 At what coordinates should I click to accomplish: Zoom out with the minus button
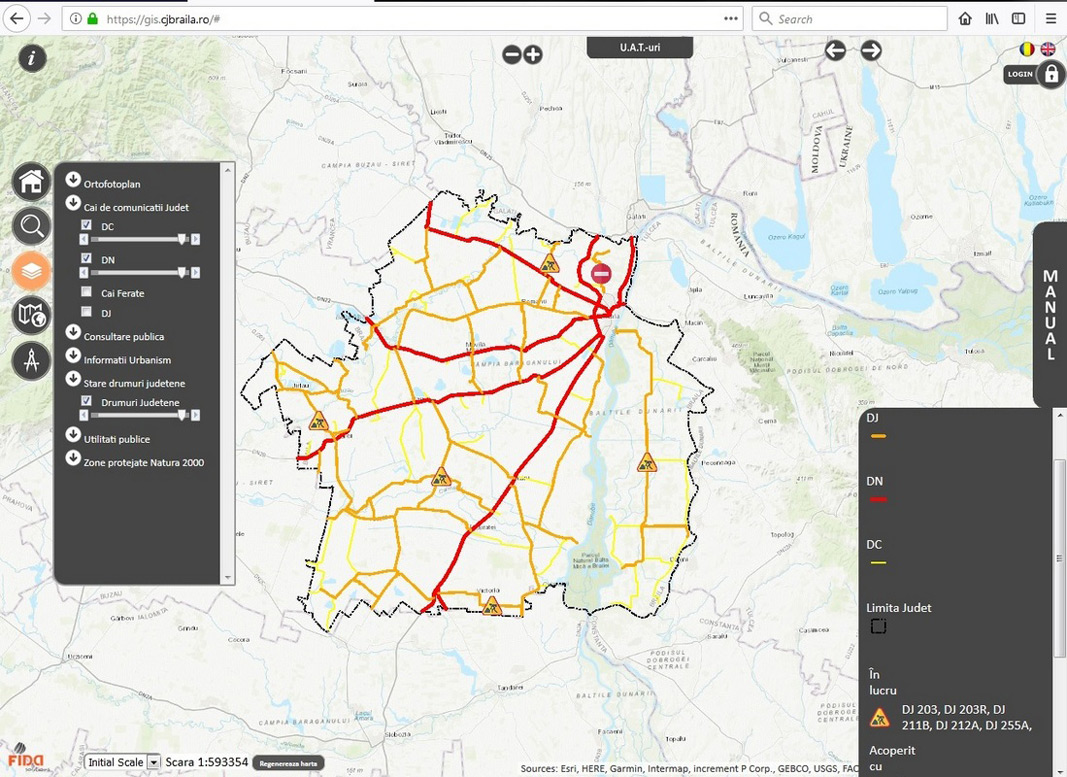click(512, 55)
